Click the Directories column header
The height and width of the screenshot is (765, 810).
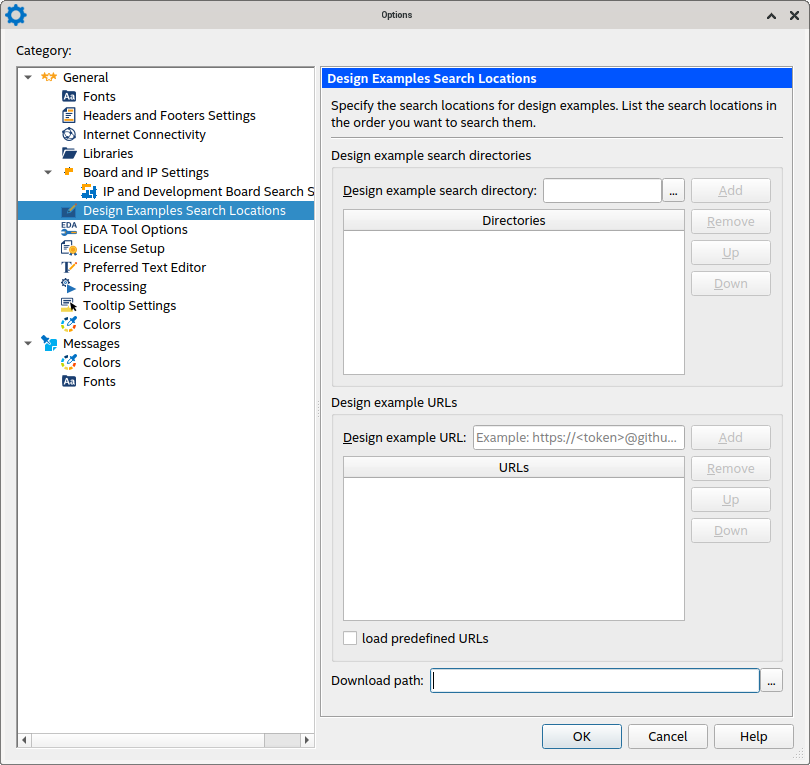pyautogui.click(x=513, y=221)
